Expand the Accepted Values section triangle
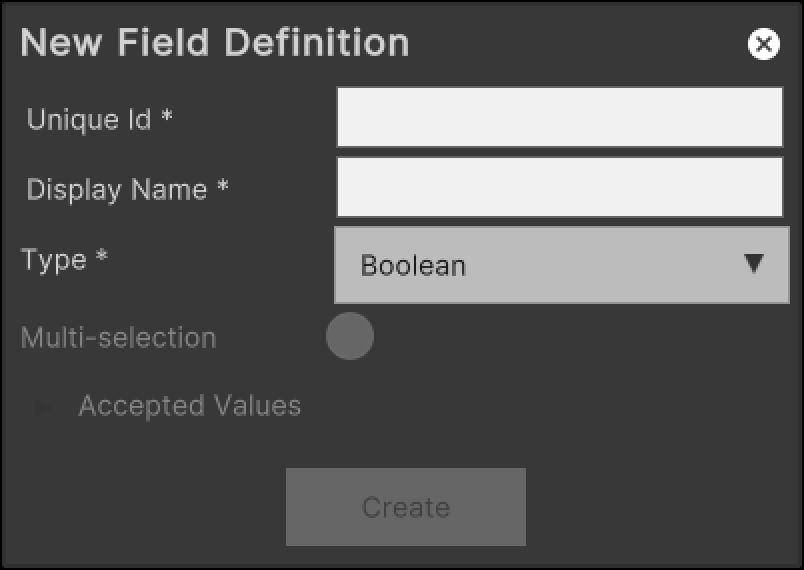The image size is (804, 570). (x=43, y=408)
